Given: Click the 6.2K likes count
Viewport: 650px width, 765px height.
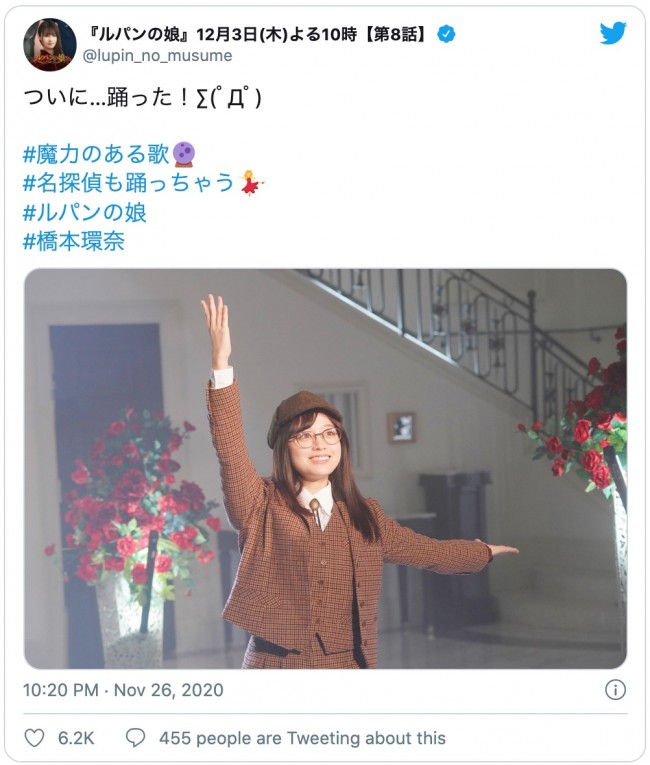Looking at the screenshot, I should click(76, 738).
